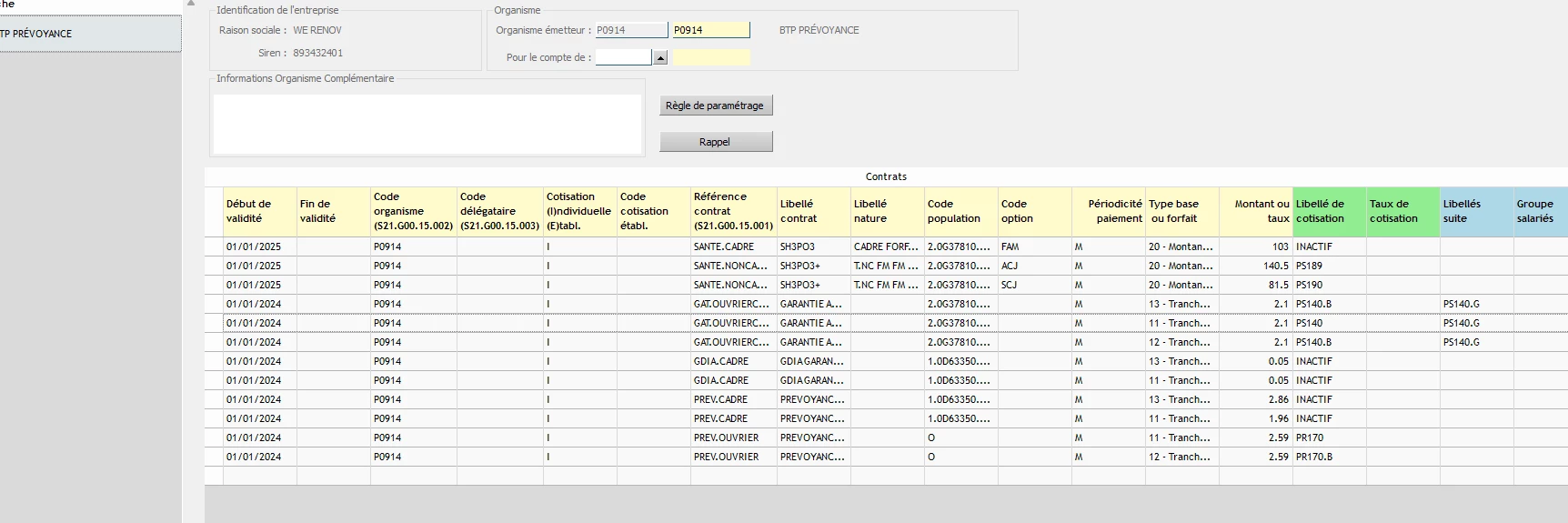Click the PS189 cotisation label cell
Image resolution: width=1568 pixels, height=523 pixels.
point(1329,266)
